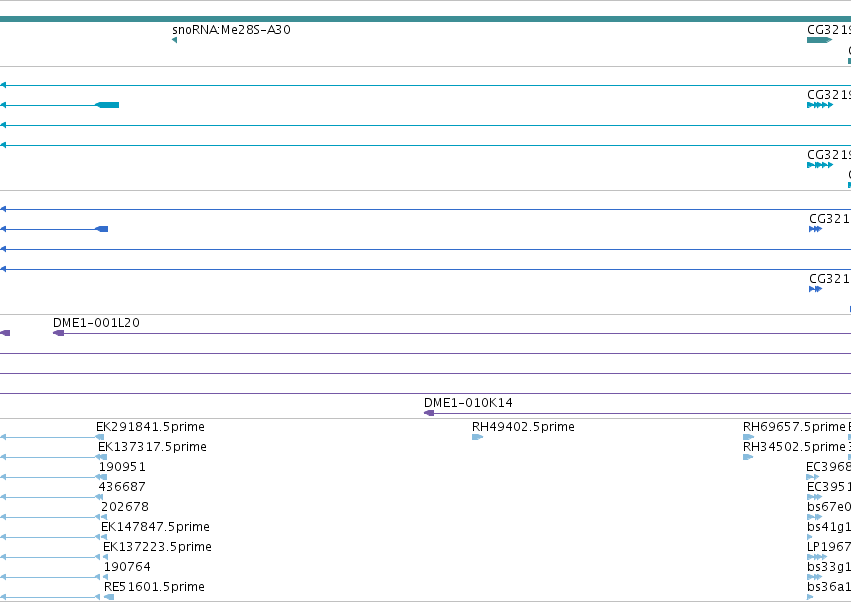Click the thick teal exon block on the cyan transcript
This screenshot has height=602, width=851.
tap(107, 105)
